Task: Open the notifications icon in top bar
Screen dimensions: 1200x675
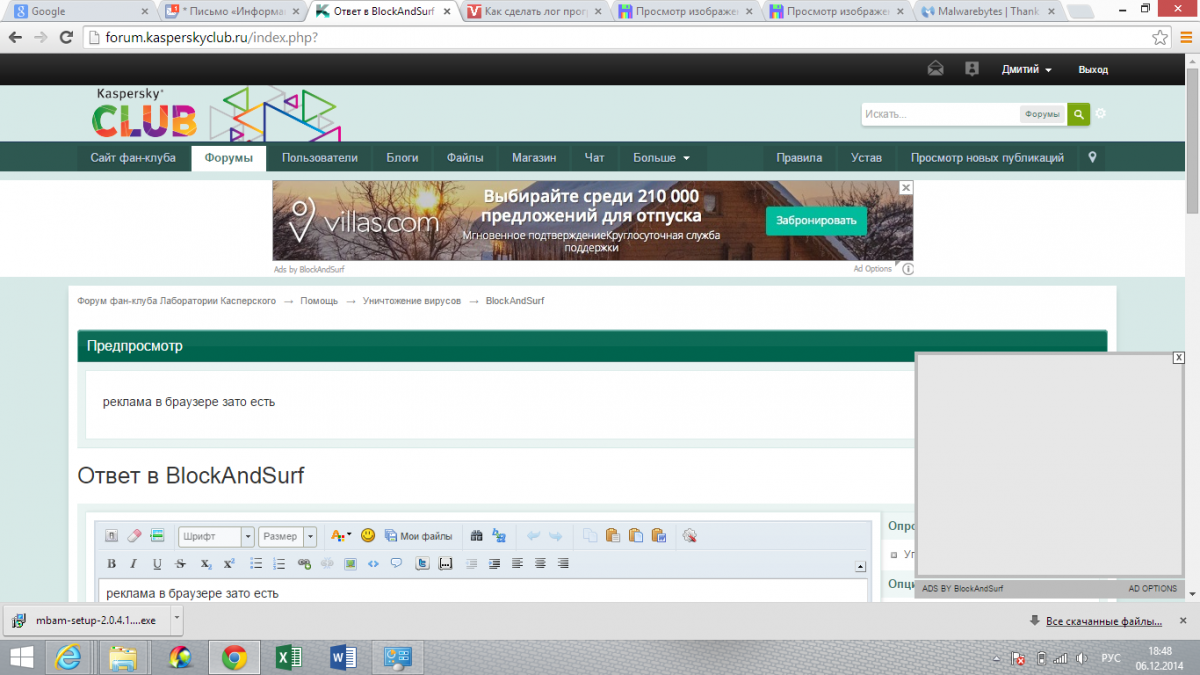Action: pyautogui.click(x=971, y=69)
